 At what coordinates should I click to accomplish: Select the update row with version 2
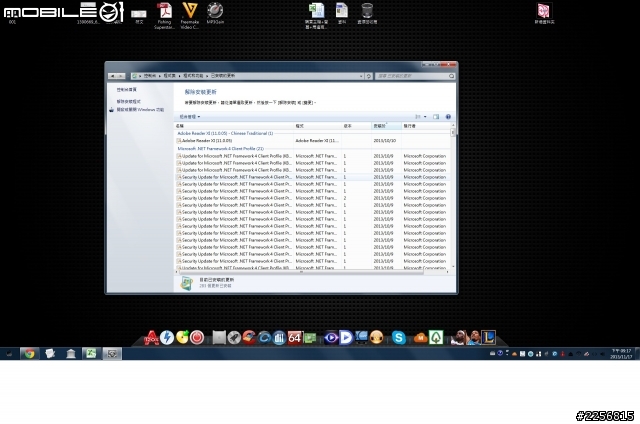[313, 198]
